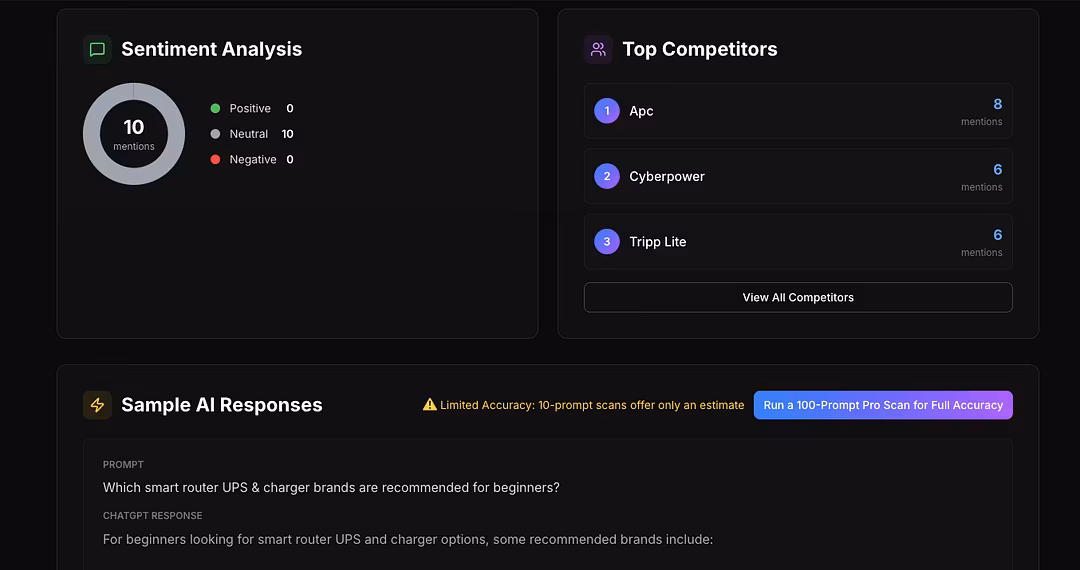Click the Sentiment Analysis chat bubble icon
This screenshot has height=570, width=1080.
click(x=97, y=49)
